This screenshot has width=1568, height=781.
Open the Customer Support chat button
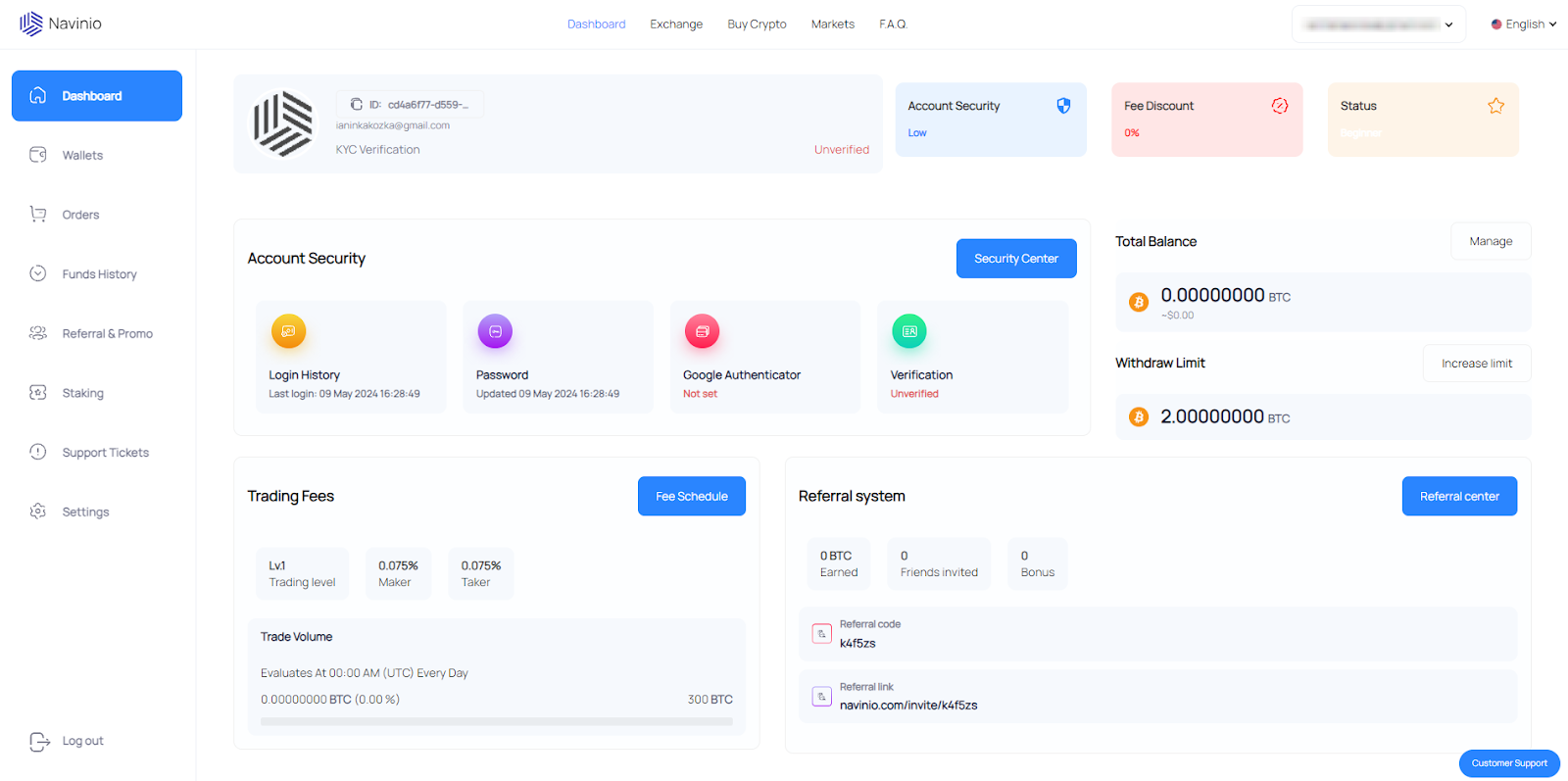pyautogui.click(x=1509, y=763)
